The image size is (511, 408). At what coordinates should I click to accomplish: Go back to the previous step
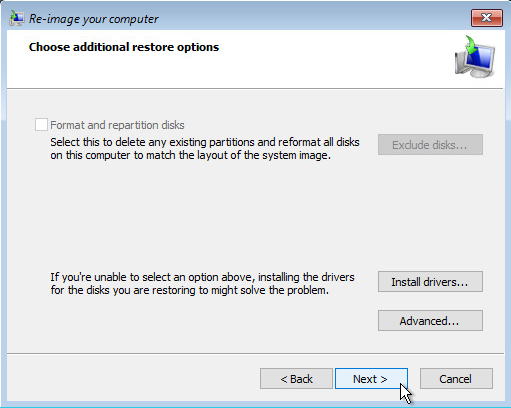click(x=296, y=379)
